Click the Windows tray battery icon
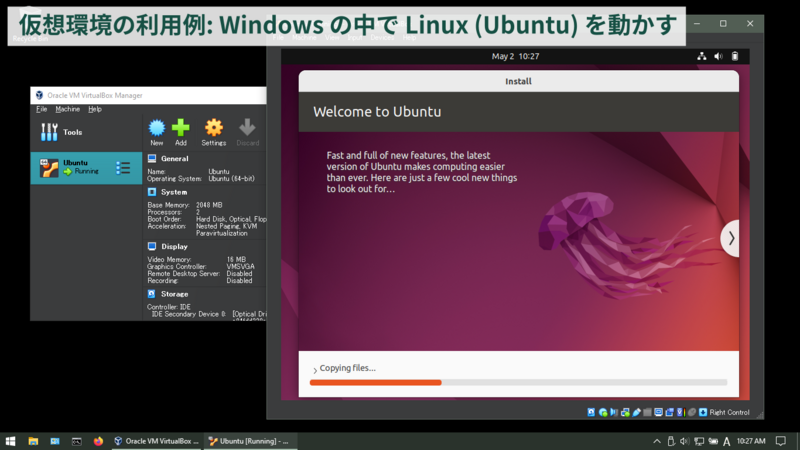The width and height of the screenshot is (800, 450). [713, 441]
